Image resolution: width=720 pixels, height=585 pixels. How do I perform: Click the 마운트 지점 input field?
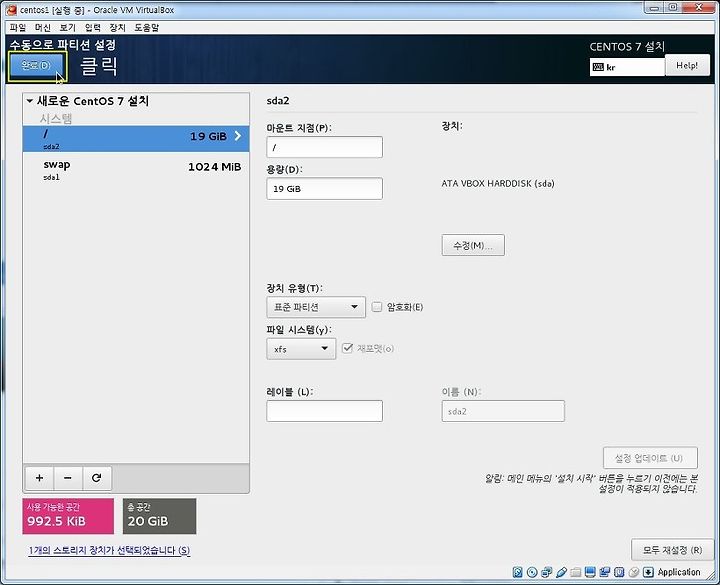coord(324,147)
